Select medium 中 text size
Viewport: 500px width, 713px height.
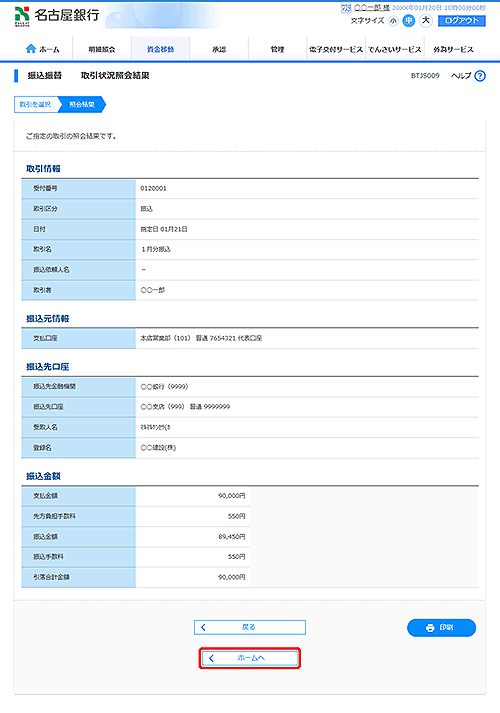point(409,20)
